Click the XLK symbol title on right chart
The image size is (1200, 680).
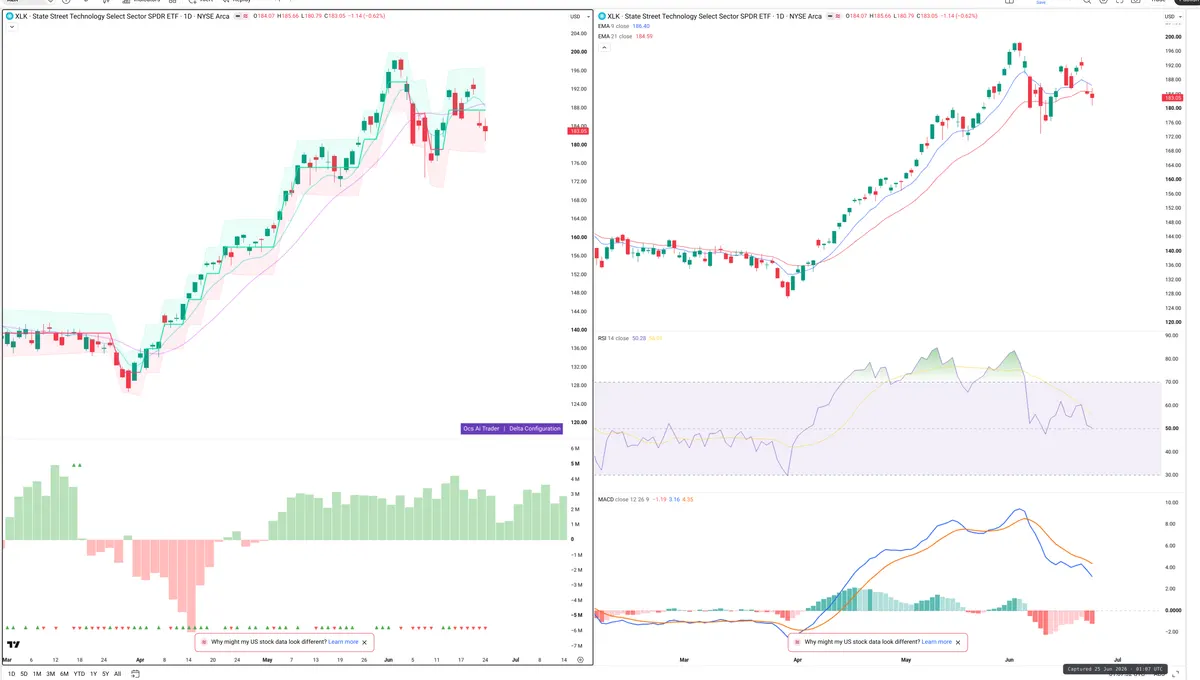(x=714, y=17)
